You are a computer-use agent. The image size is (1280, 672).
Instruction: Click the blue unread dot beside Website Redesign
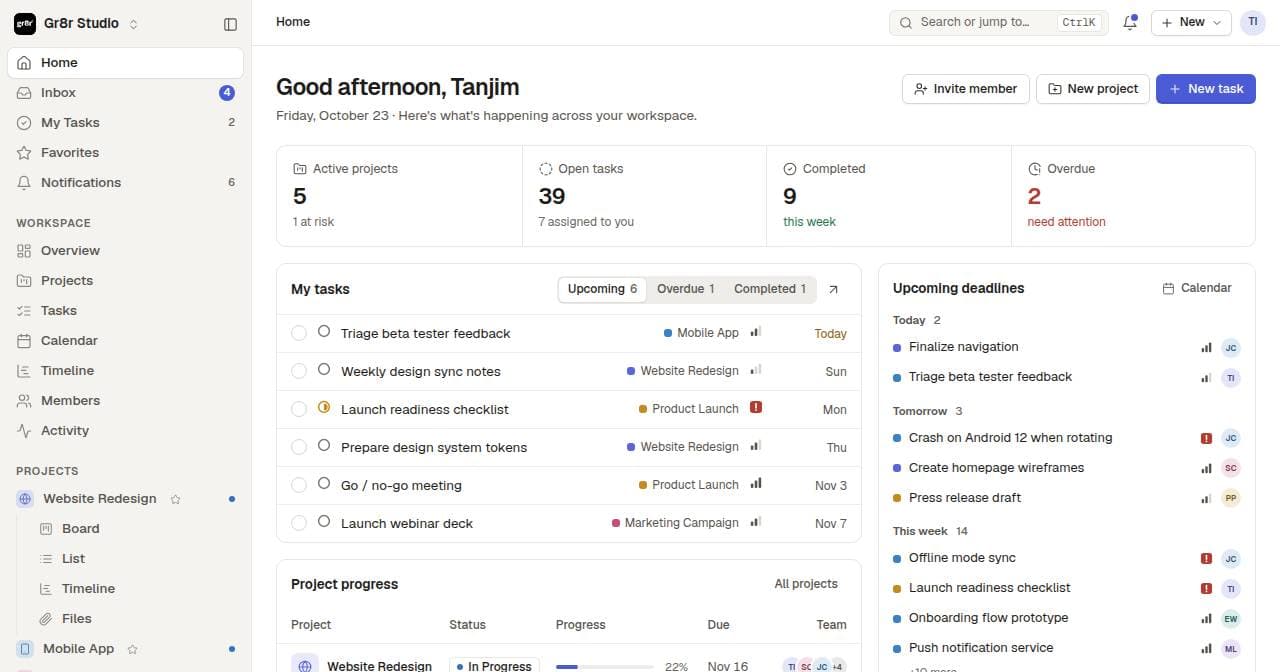[x=232, y=499]
